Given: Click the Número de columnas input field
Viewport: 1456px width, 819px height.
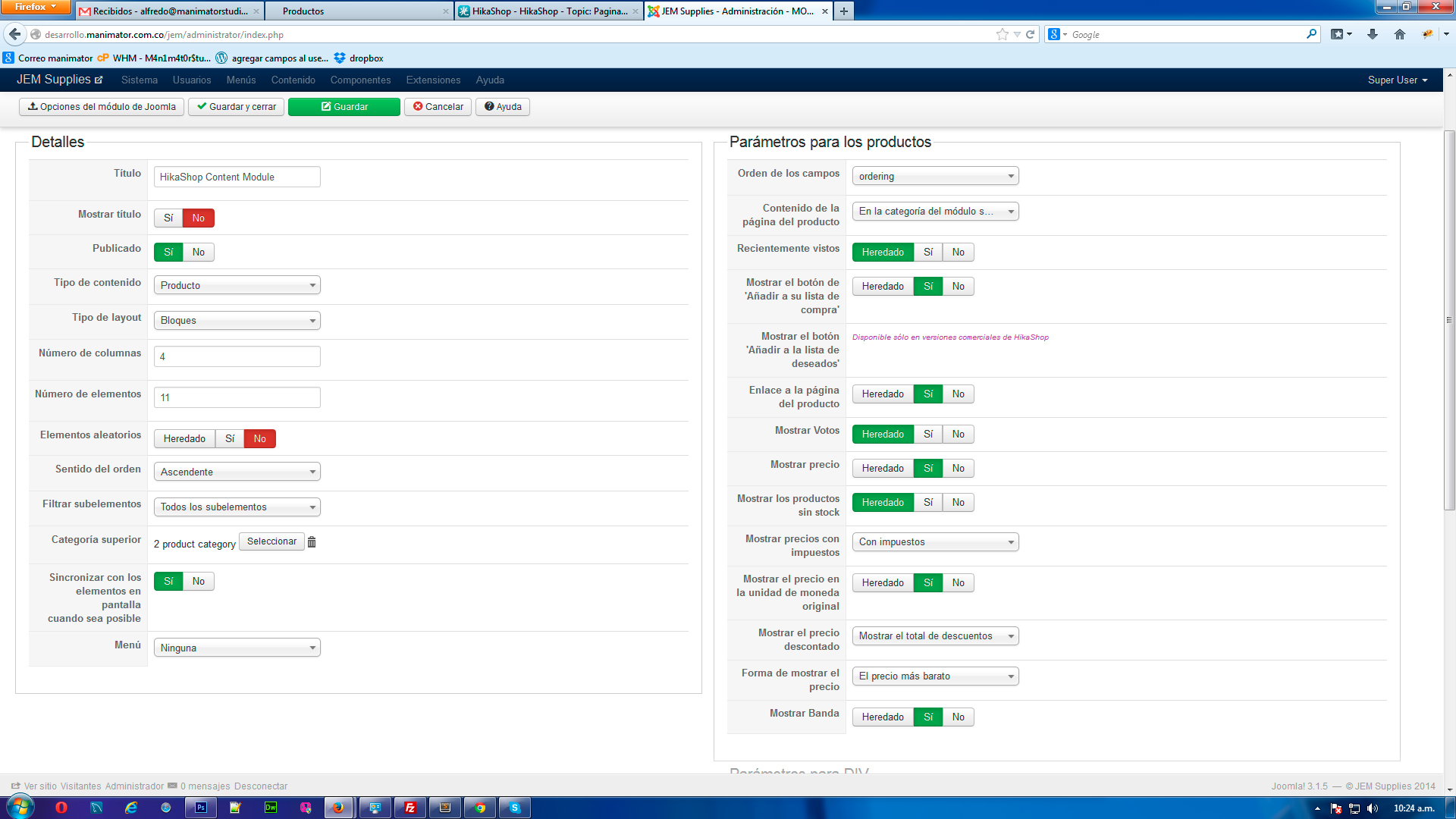Looking at the screenshot, I should click(237, 356).
